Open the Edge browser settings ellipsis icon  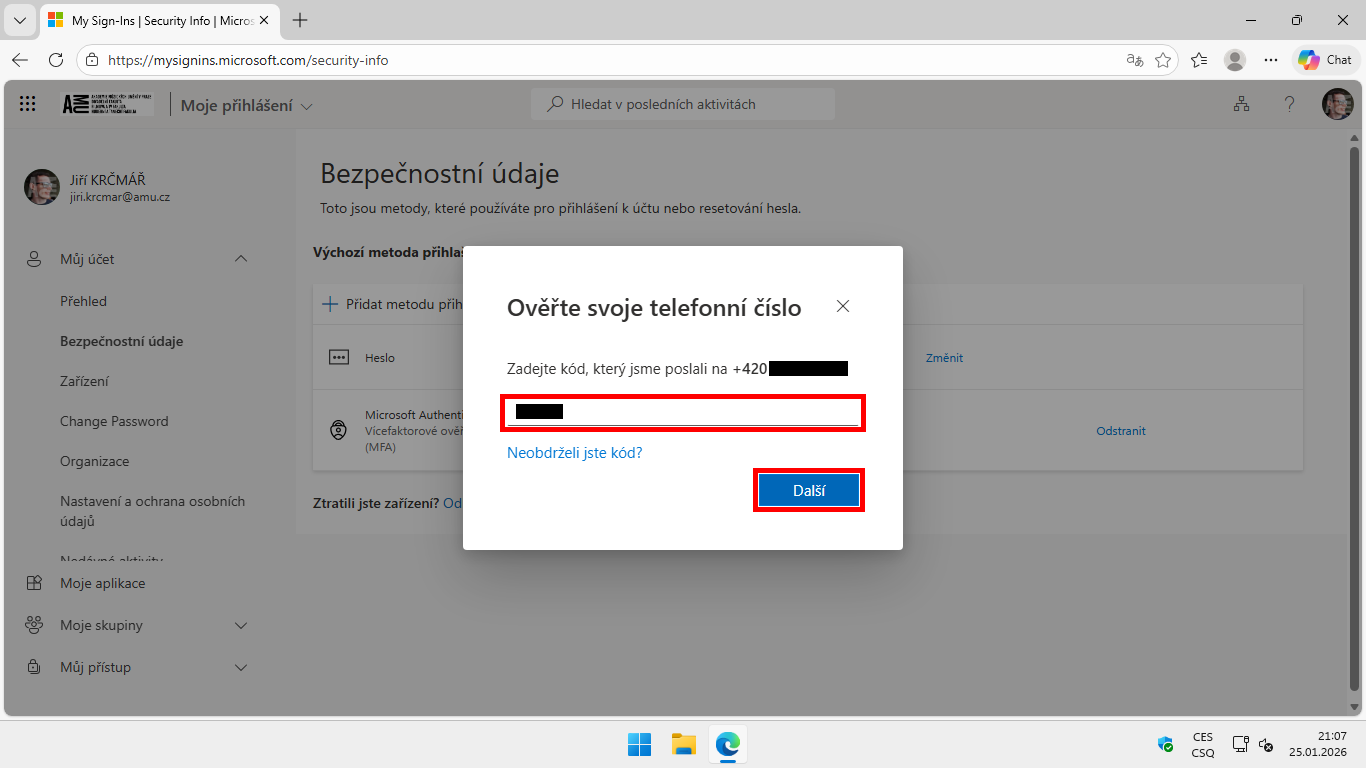pyautogui.click(x=1271, y=60)
